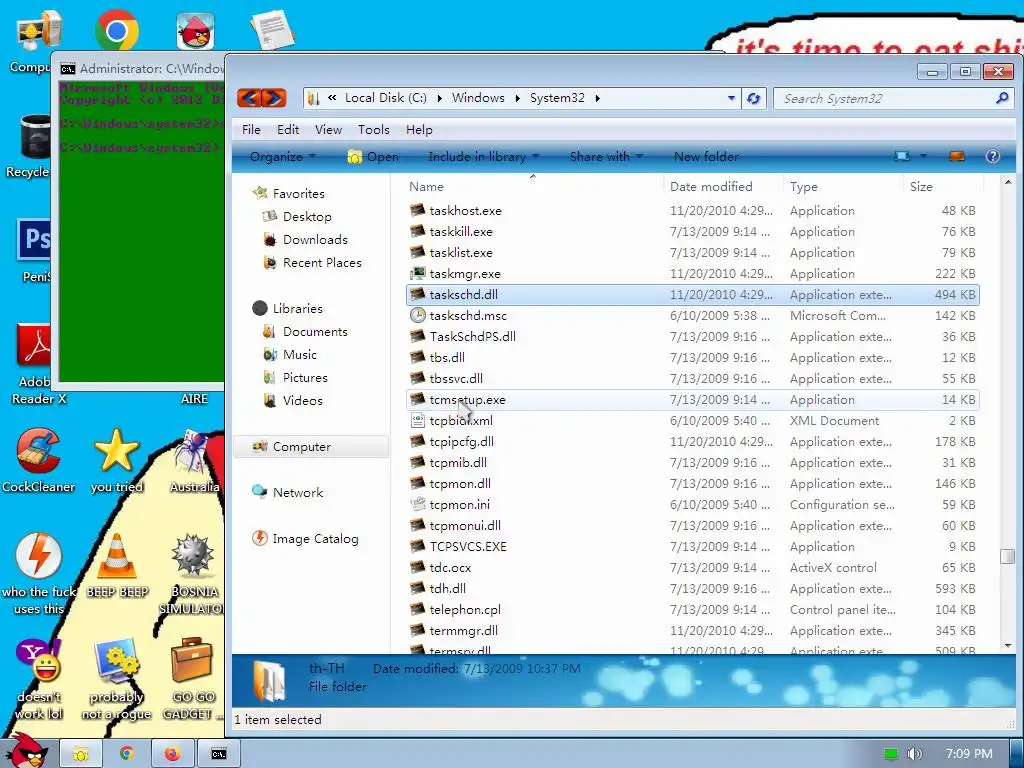Show the hidden path chevron in address bar
This screenshot has height=768, width=1024.
click(332, 98)
